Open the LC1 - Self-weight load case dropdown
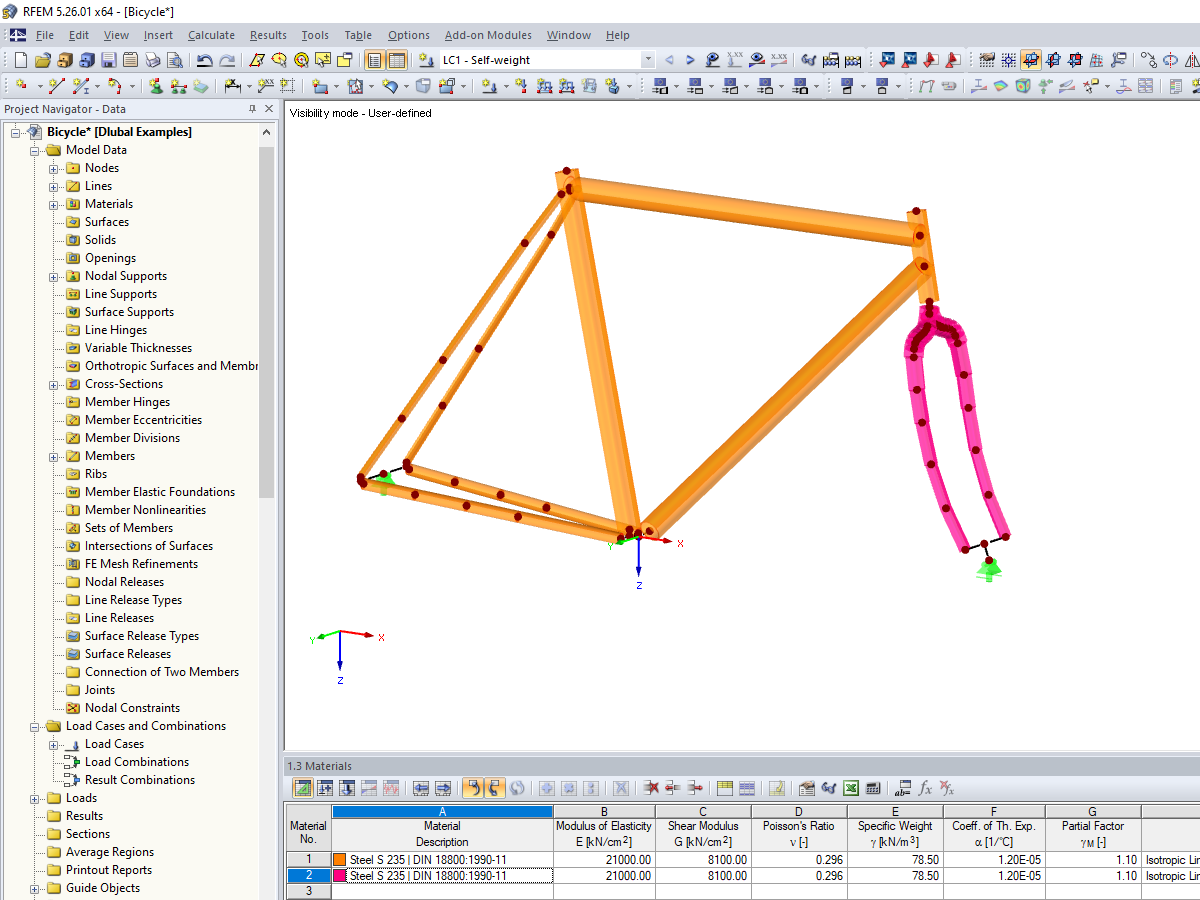 [x=647, y=60]
